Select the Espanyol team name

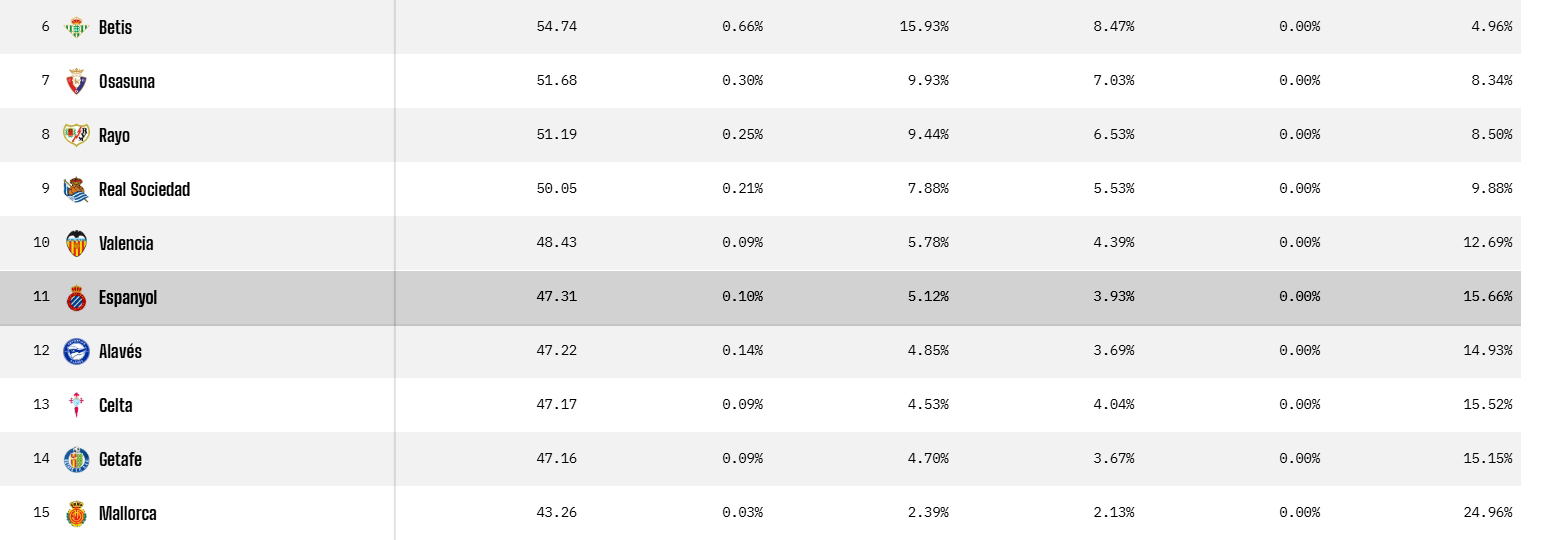click(x=128, y=298)
